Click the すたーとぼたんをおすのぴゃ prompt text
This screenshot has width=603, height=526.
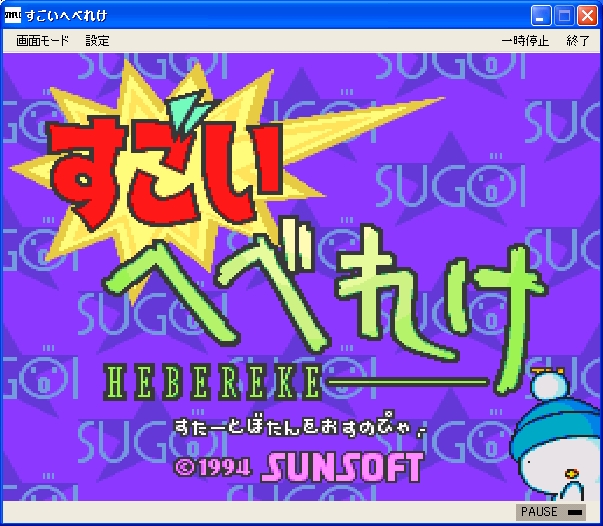[x=300, y=426]
